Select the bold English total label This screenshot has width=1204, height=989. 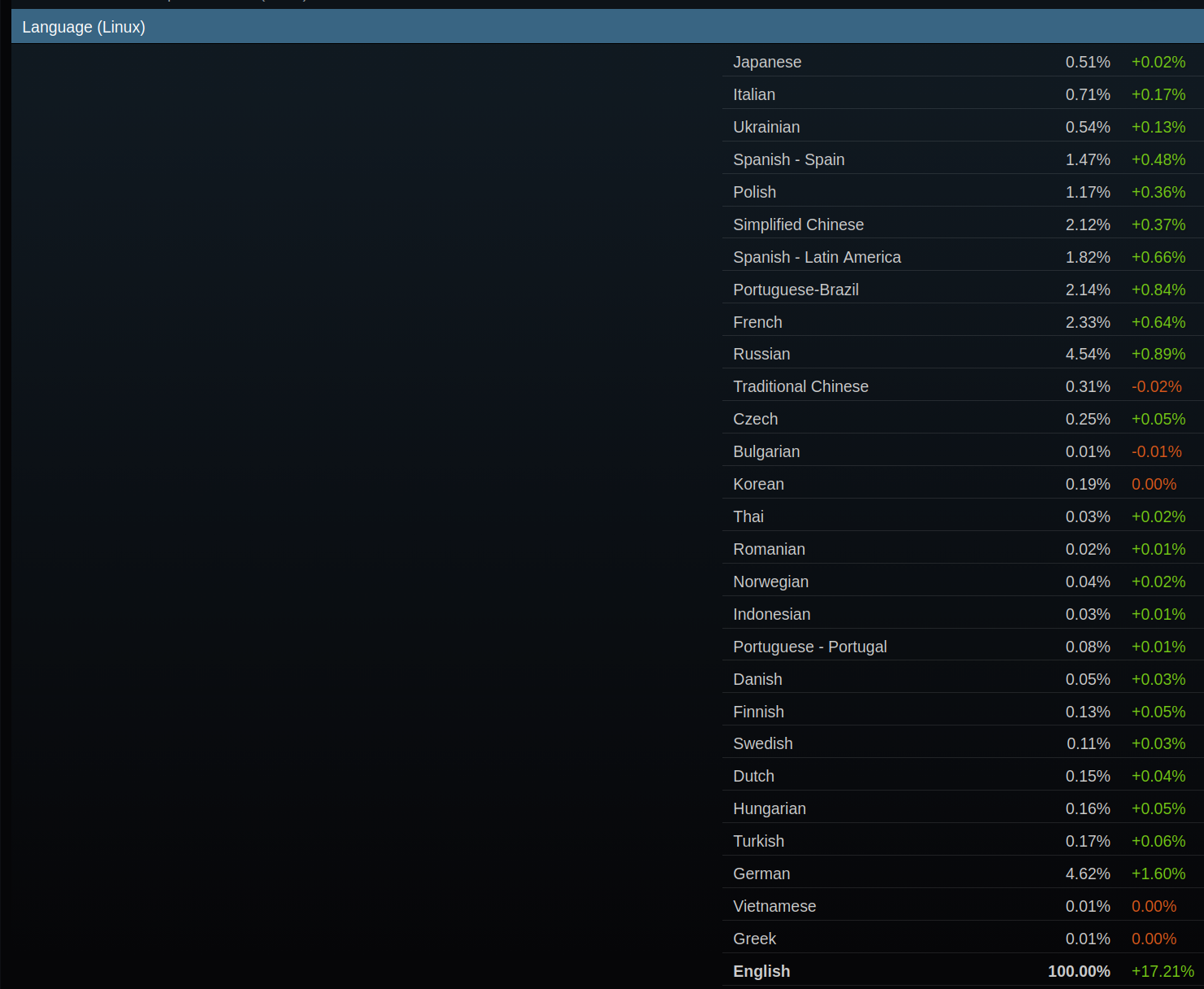[x=761, y=971]
